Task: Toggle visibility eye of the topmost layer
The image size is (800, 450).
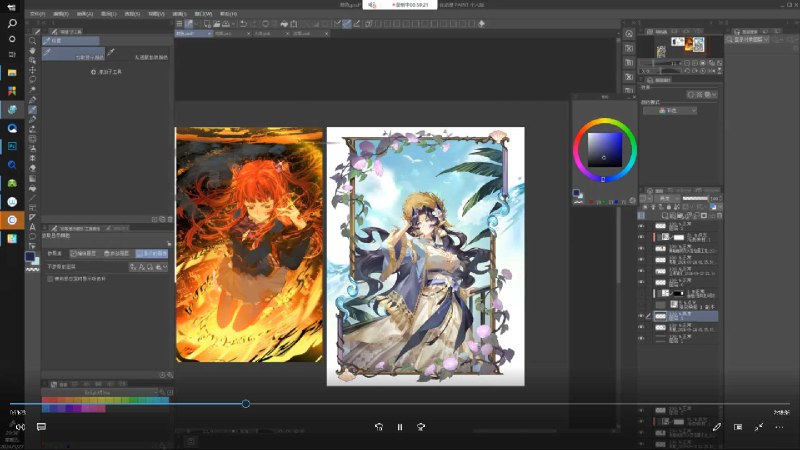Action: click(641, 226)
